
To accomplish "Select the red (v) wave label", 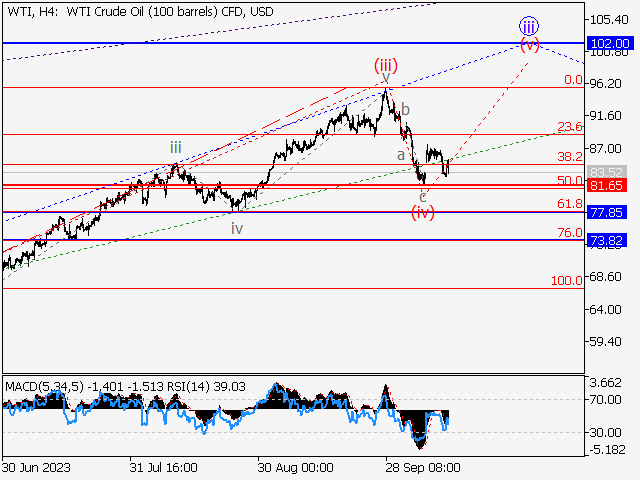I will tap(529, 44).
